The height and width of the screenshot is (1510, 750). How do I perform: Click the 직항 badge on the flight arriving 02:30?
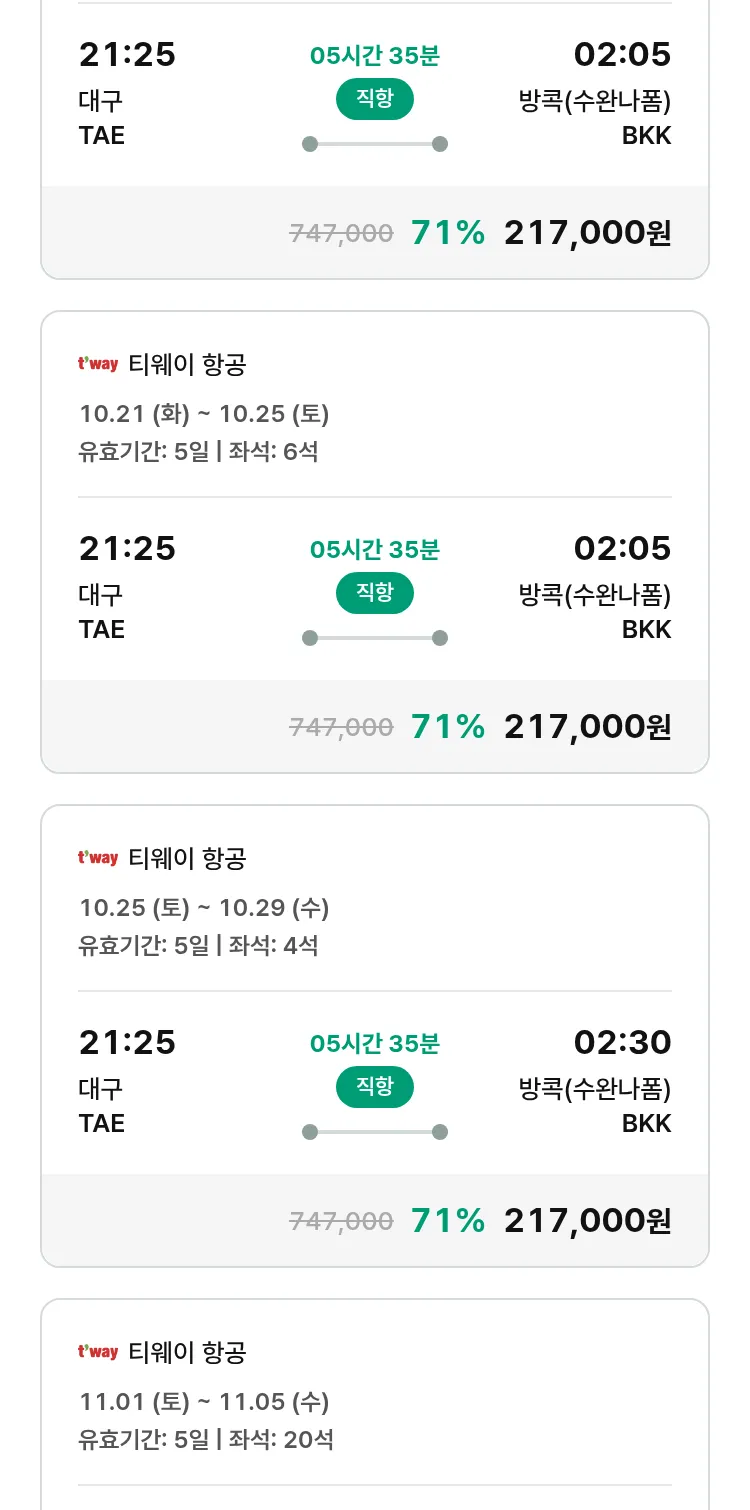point(374,1087)
